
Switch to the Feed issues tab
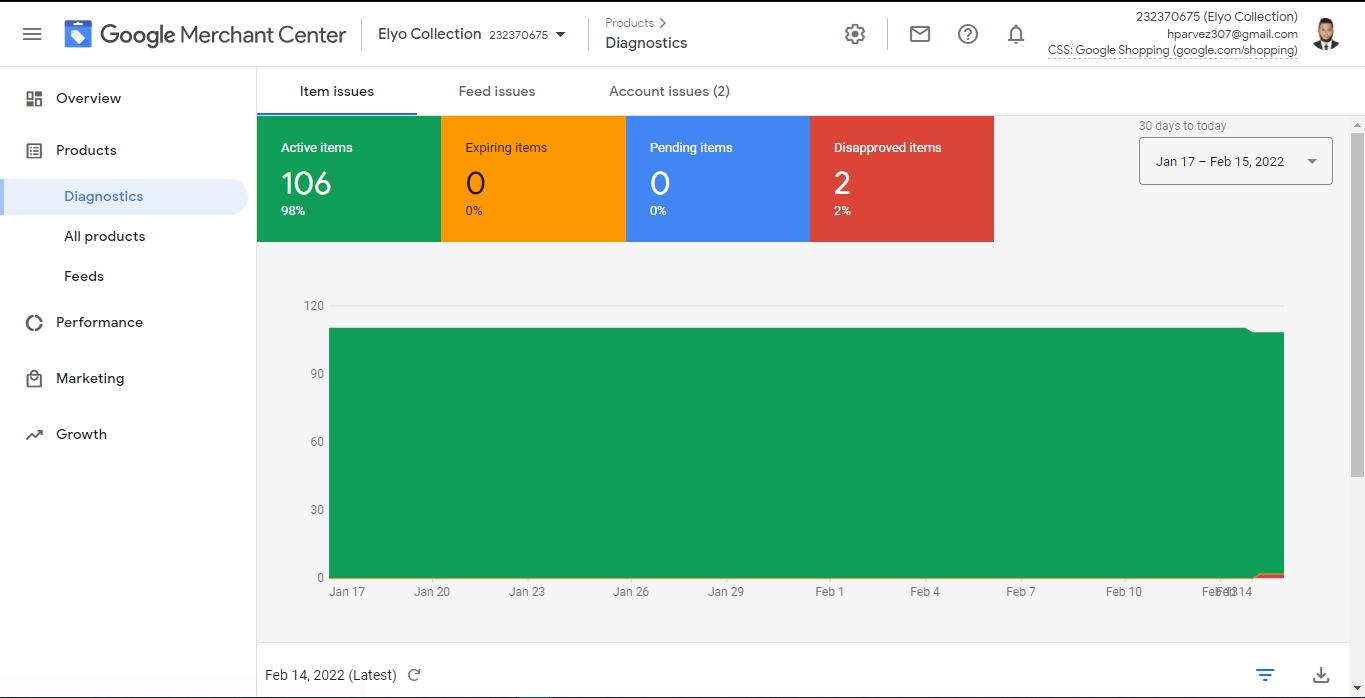pos(496,91)
